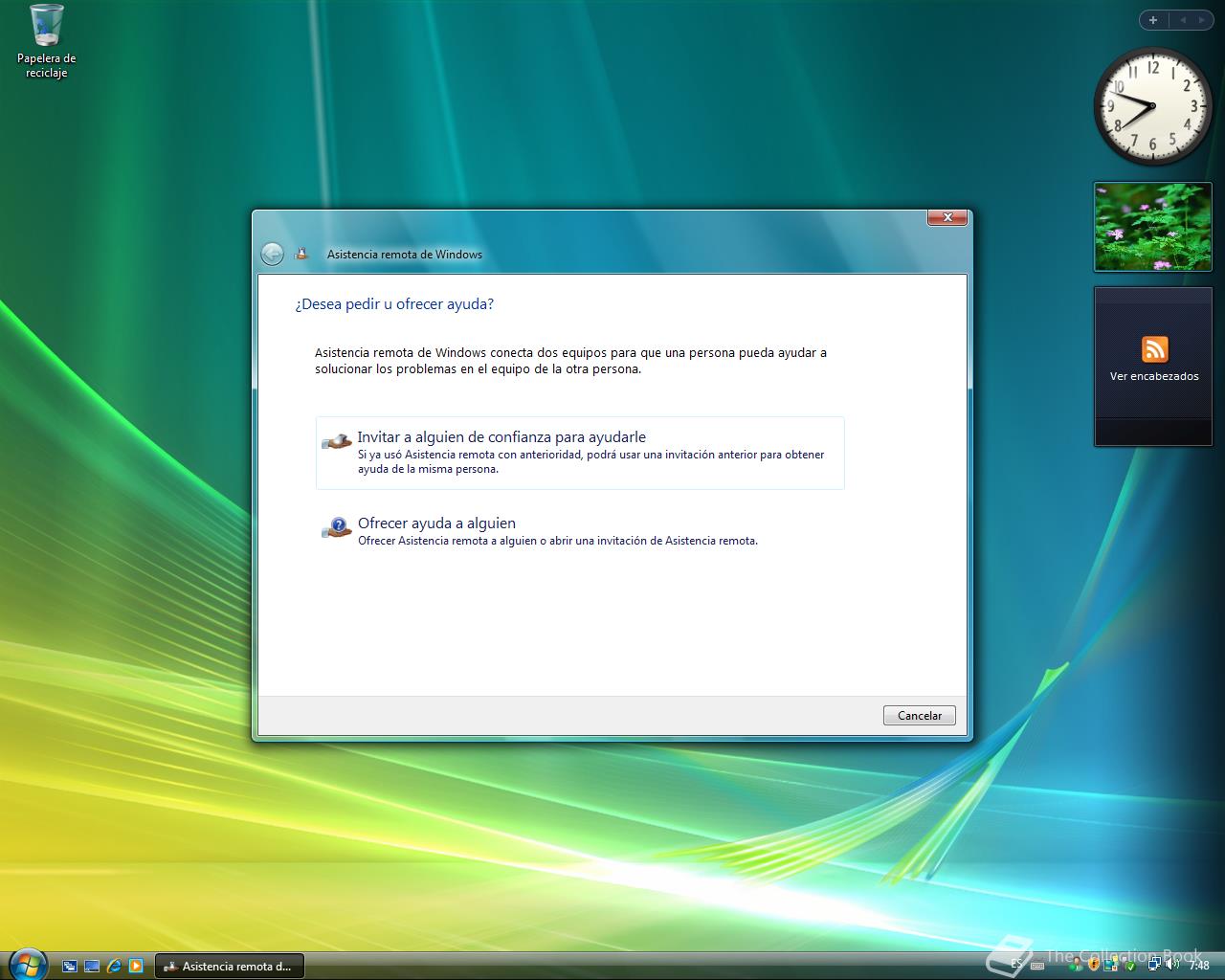Click the Asistencia remota taskbar button
This screenshot has width=1225, height=980.
[x=228, y=966]
